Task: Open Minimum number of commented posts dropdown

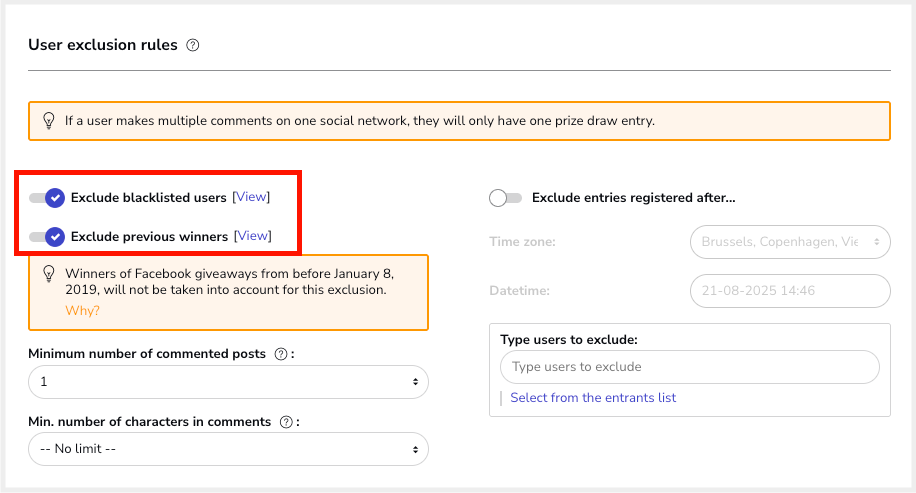Action: 228,382
